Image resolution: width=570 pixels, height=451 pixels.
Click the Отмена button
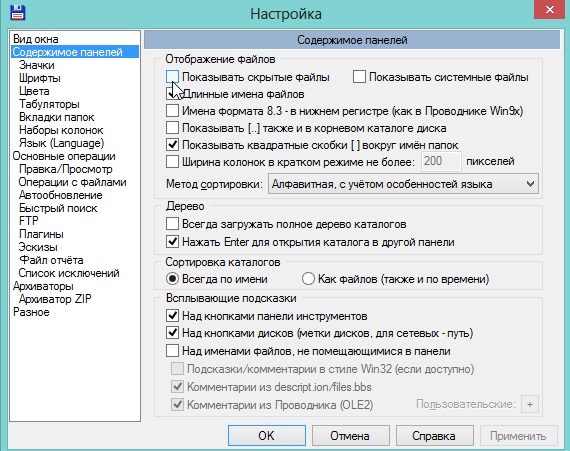(350, 435)
